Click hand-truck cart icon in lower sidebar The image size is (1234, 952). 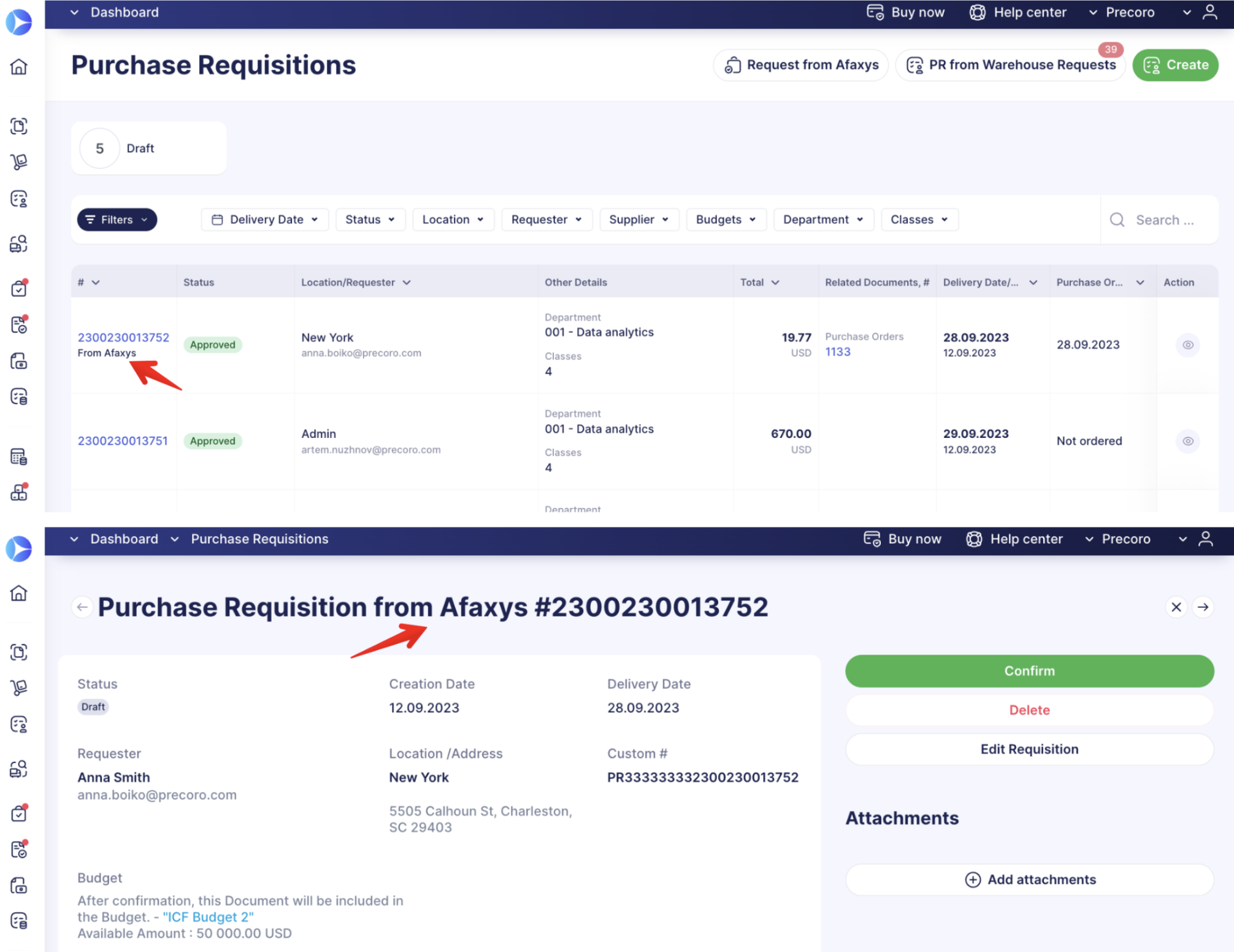pos(19,688)
